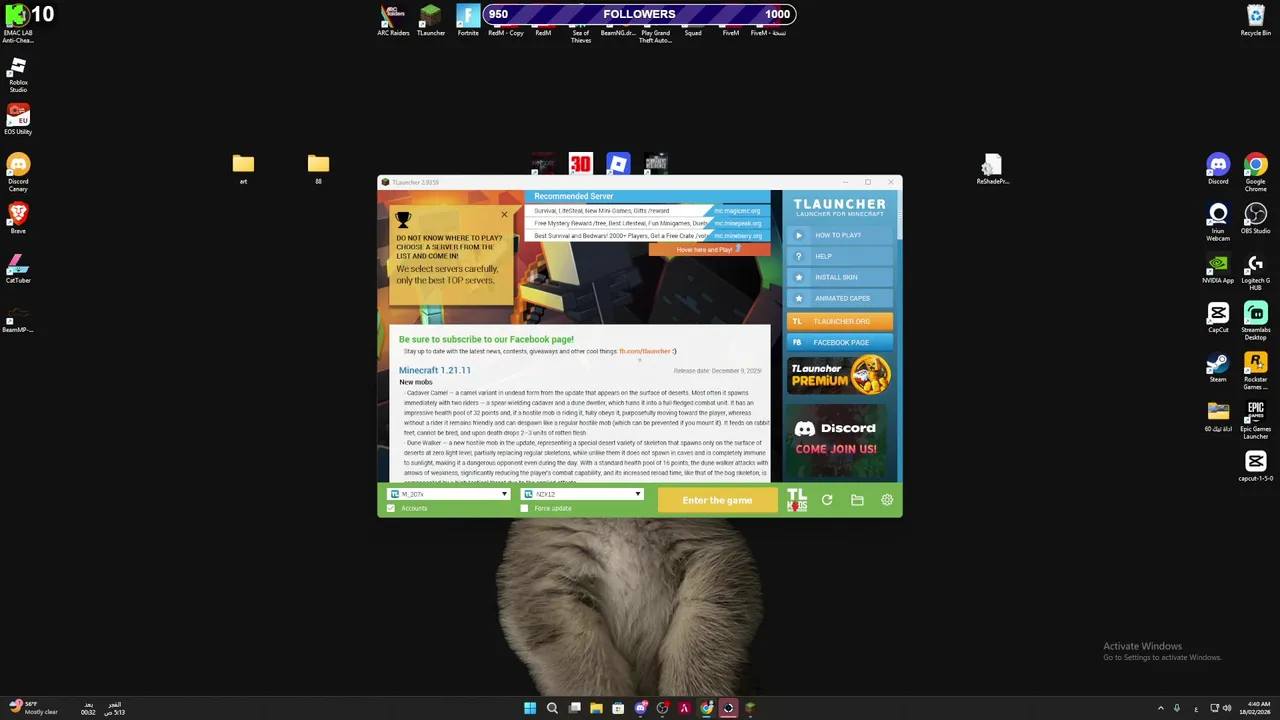The image size is (1280, 720).
Task: Open the Brave browser desktop icon
Action: tap(18, 218)
